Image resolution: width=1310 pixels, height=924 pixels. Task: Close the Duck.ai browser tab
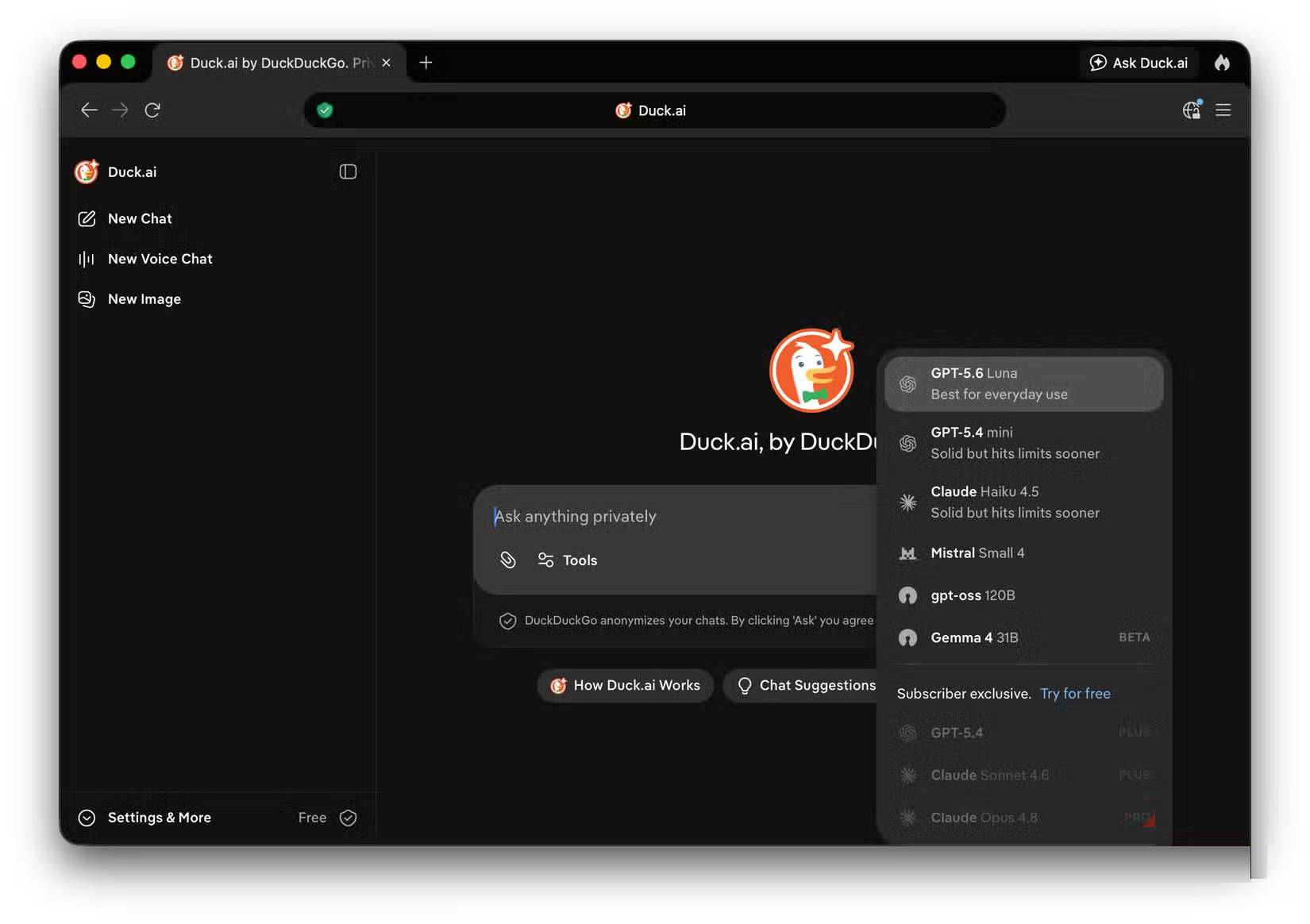tap(386, 63)
